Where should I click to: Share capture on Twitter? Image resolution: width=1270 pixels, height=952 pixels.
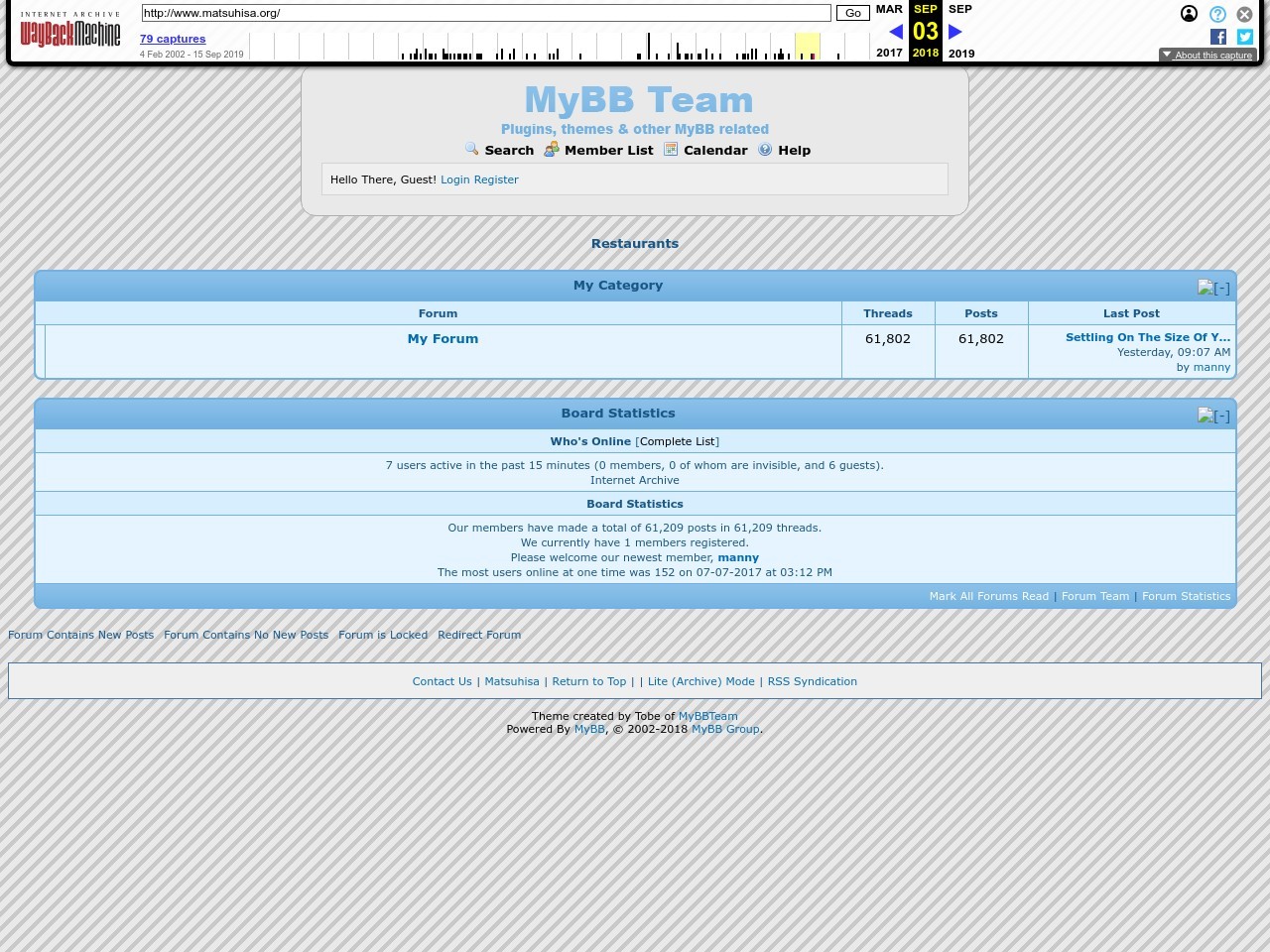tap(1245, 37)
